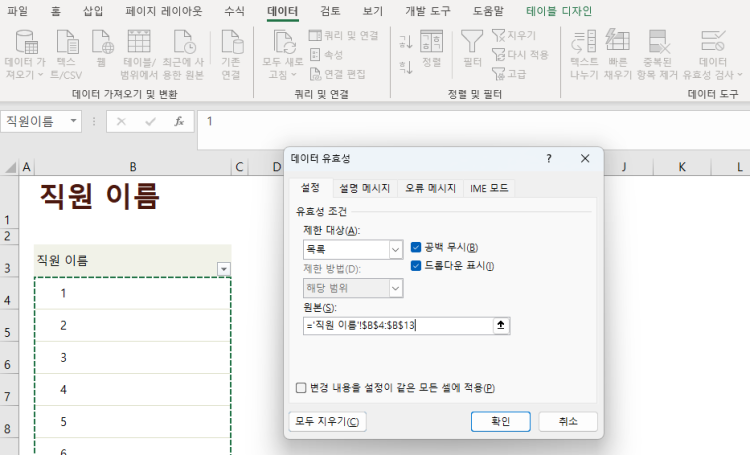Toggle the 공백 무시 checkbox
This screenshot has width=750, height=455.
pyautogui.click(x=416, y=247)
